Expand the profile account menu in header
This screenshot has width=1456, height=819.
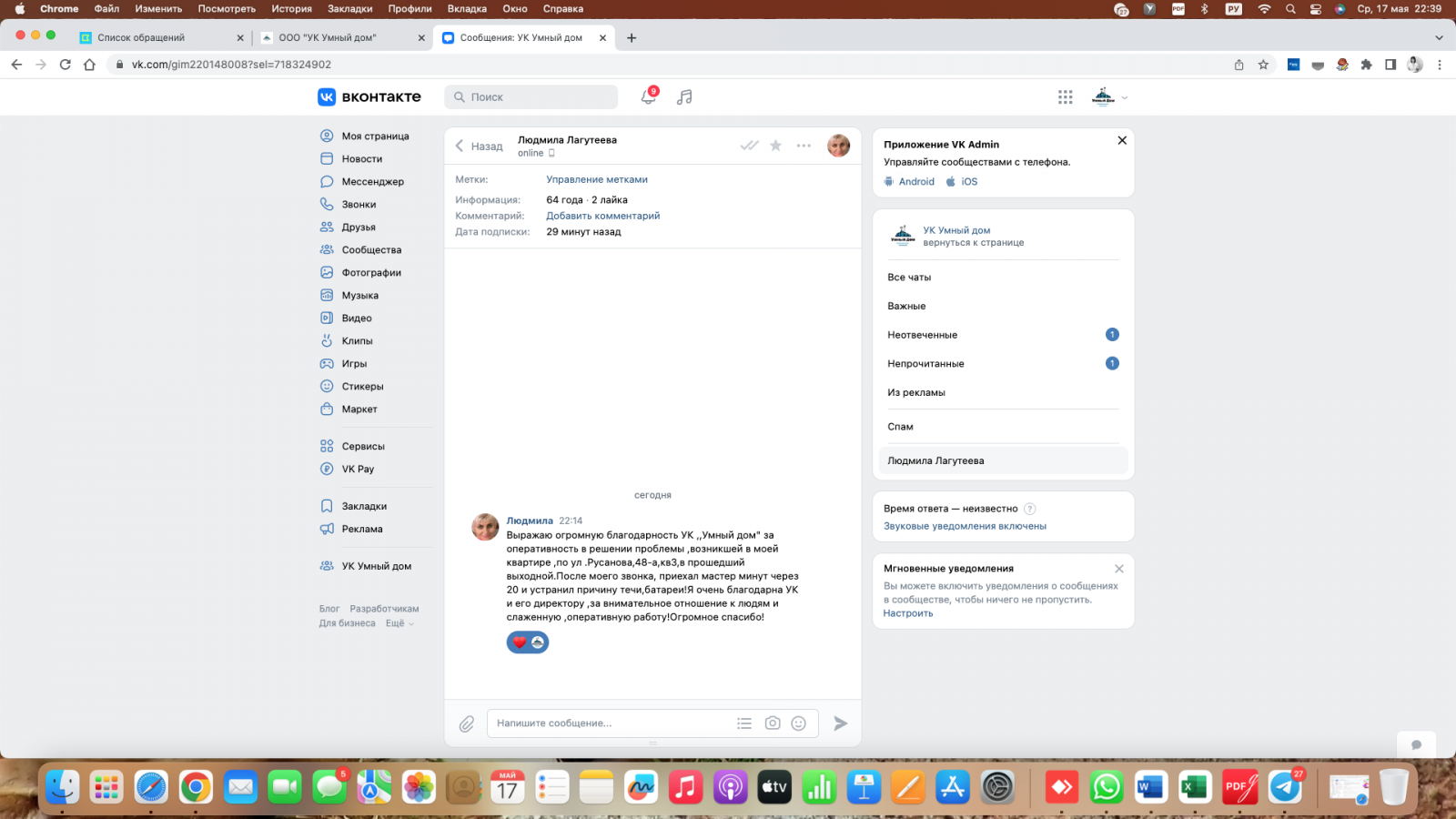(1110, 97)
